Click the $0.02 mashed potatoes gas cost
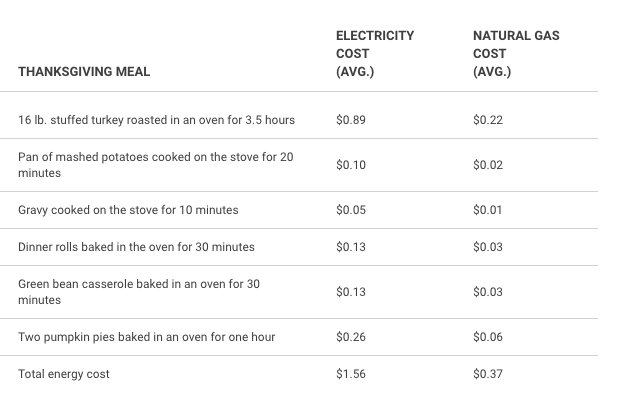The image size is (620, 413). [488, 165]
